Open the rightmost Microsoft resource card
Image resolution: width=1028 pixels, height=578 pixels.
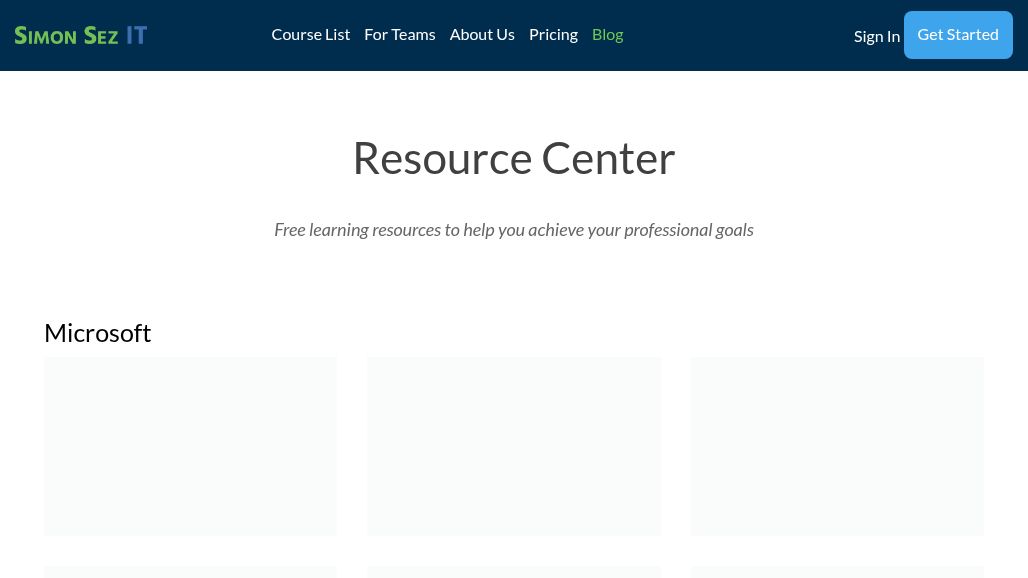(x=837, y=446)
